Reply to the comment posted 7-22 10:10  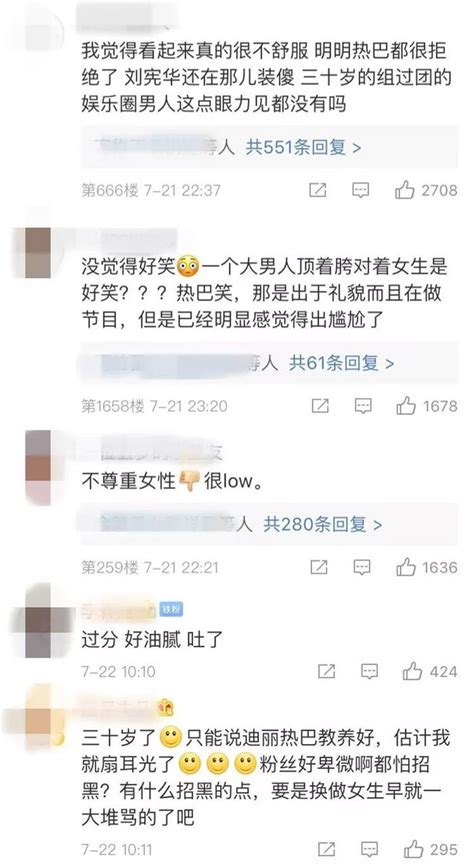click(369, 672)
